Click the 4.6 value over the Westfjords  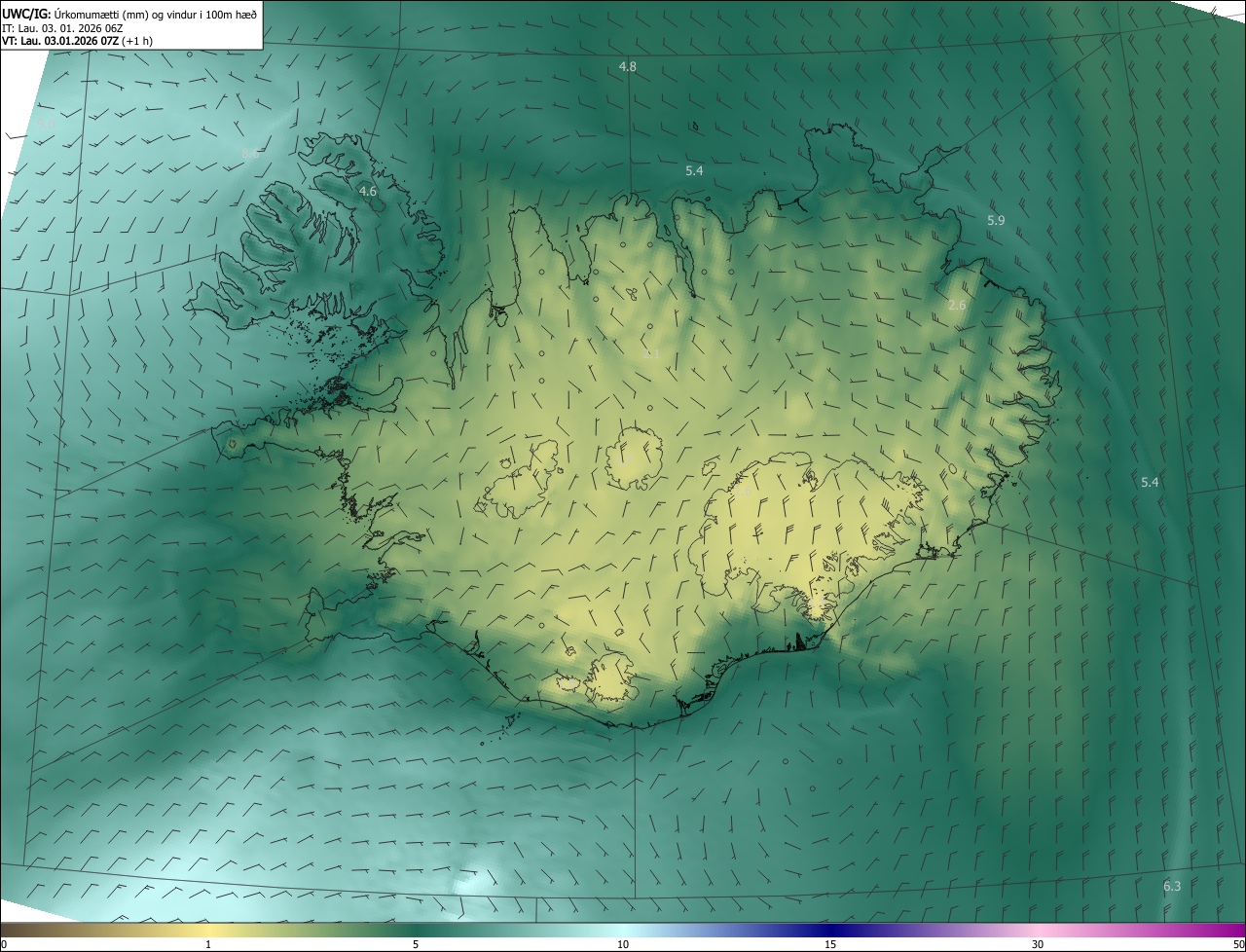click(x=367, y=192)
